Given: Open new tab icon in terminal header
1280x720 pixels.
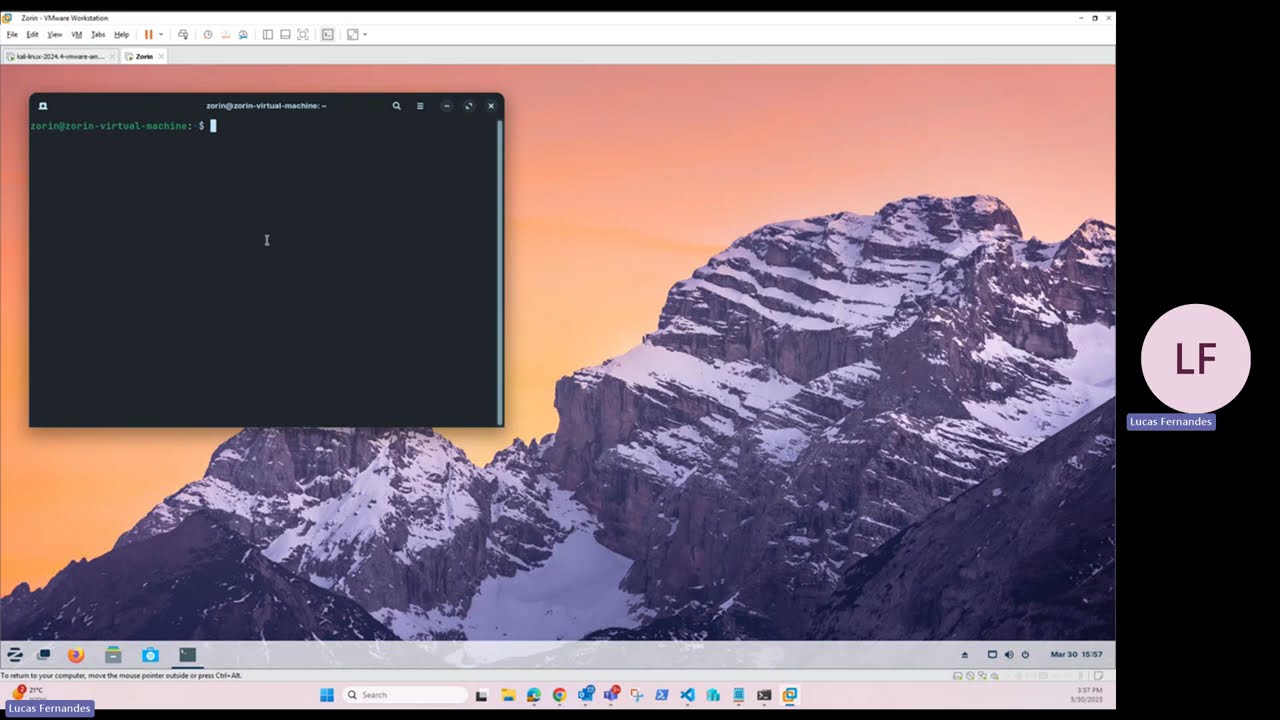Looking at the screenshot, I should (x=43, y=105).
